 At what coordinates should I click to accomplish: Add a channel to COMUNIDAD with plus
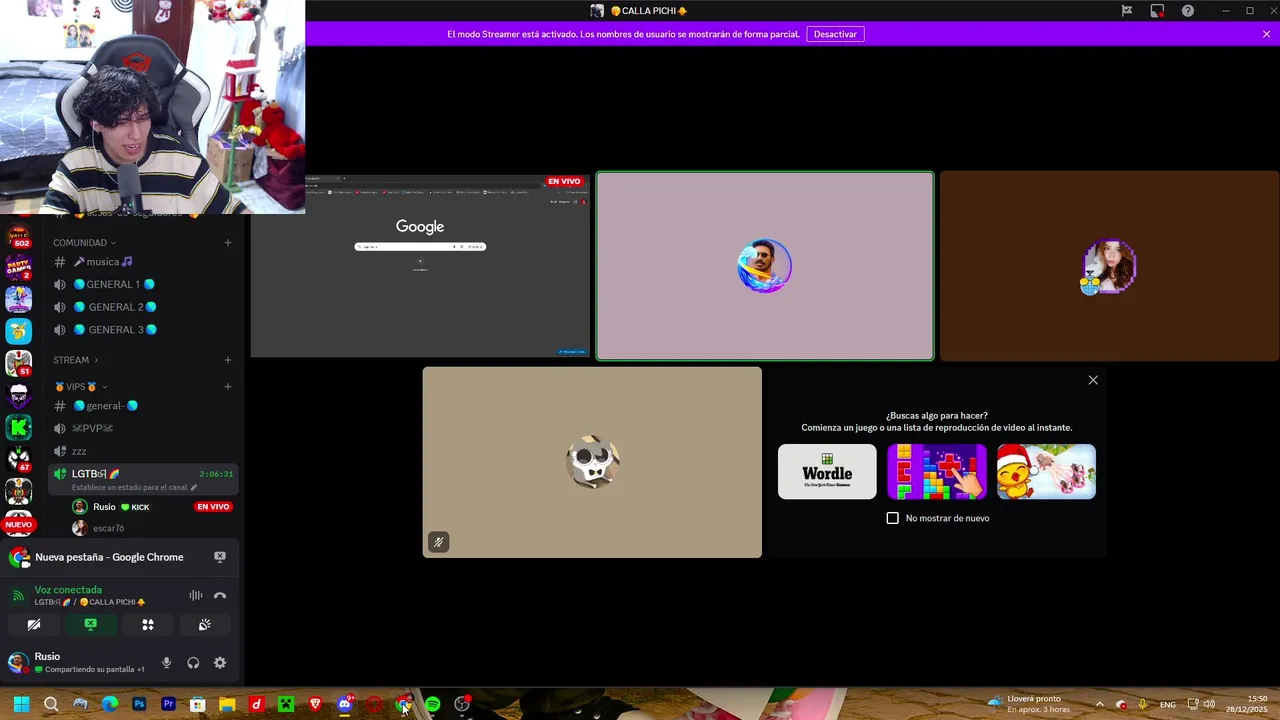[x=228, y=243]
